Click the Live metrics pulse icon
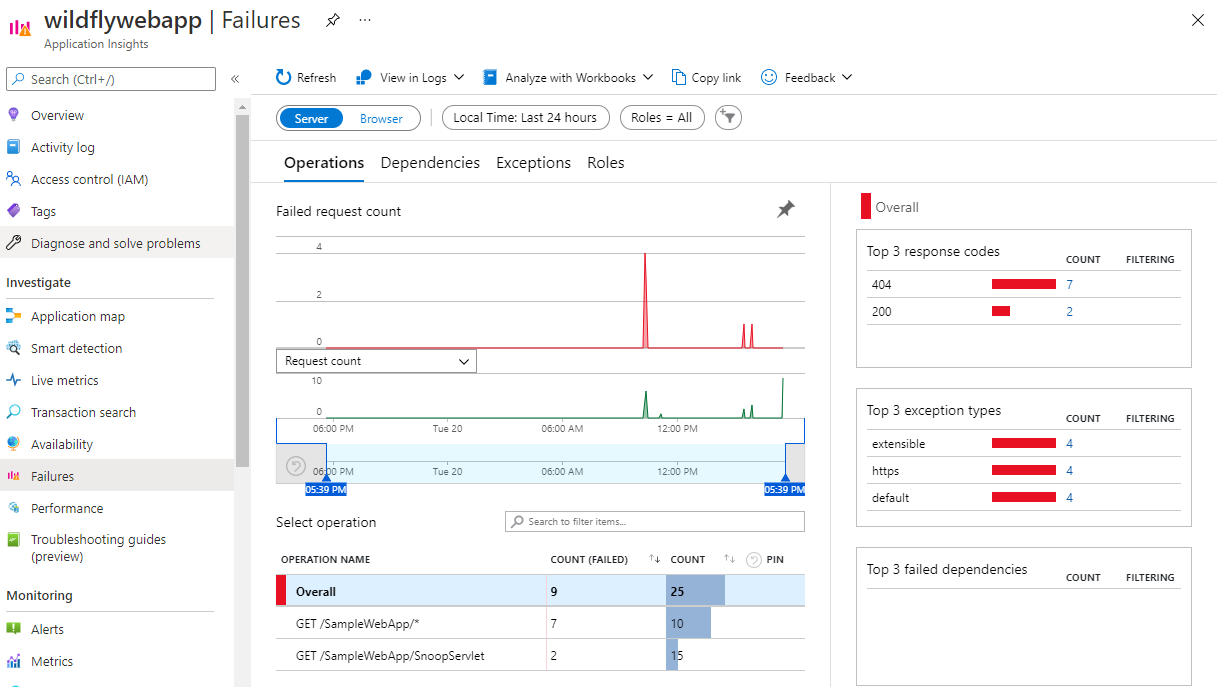The width and height of the screenshot is (1217, 687). pyautogui.click(x=13, y=380)
